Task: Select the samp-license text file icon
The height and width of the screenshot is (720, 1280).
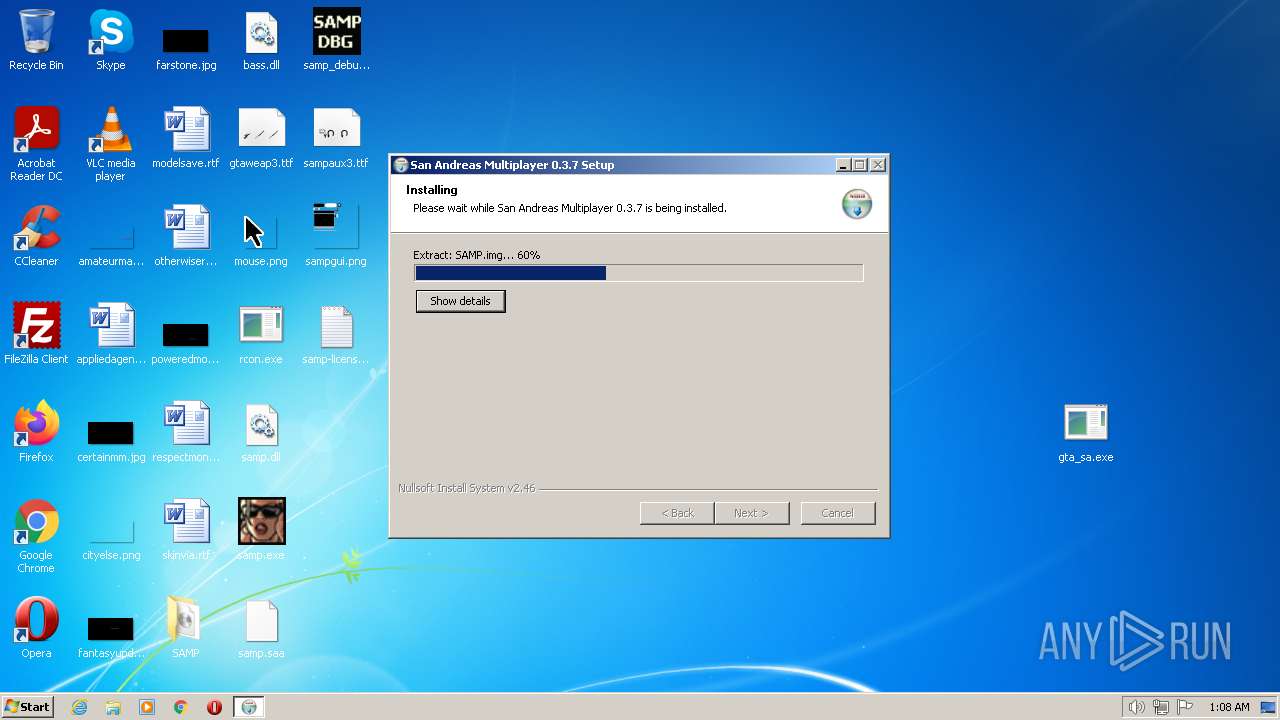Action: pyautogui.click(x=336, y=334)
